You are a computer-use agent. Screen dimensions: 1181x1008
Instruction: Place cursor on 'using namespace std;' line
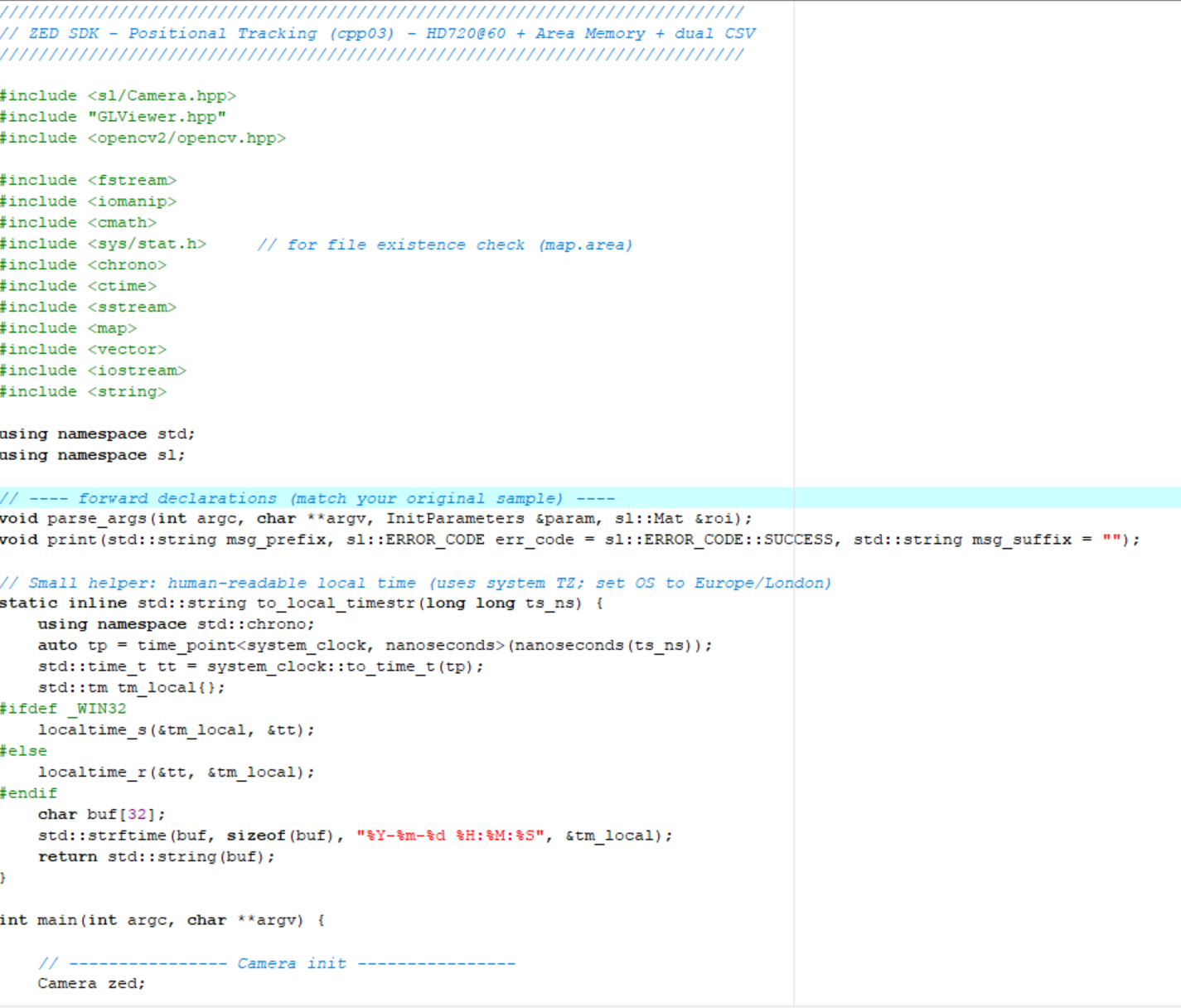(97, 434)
